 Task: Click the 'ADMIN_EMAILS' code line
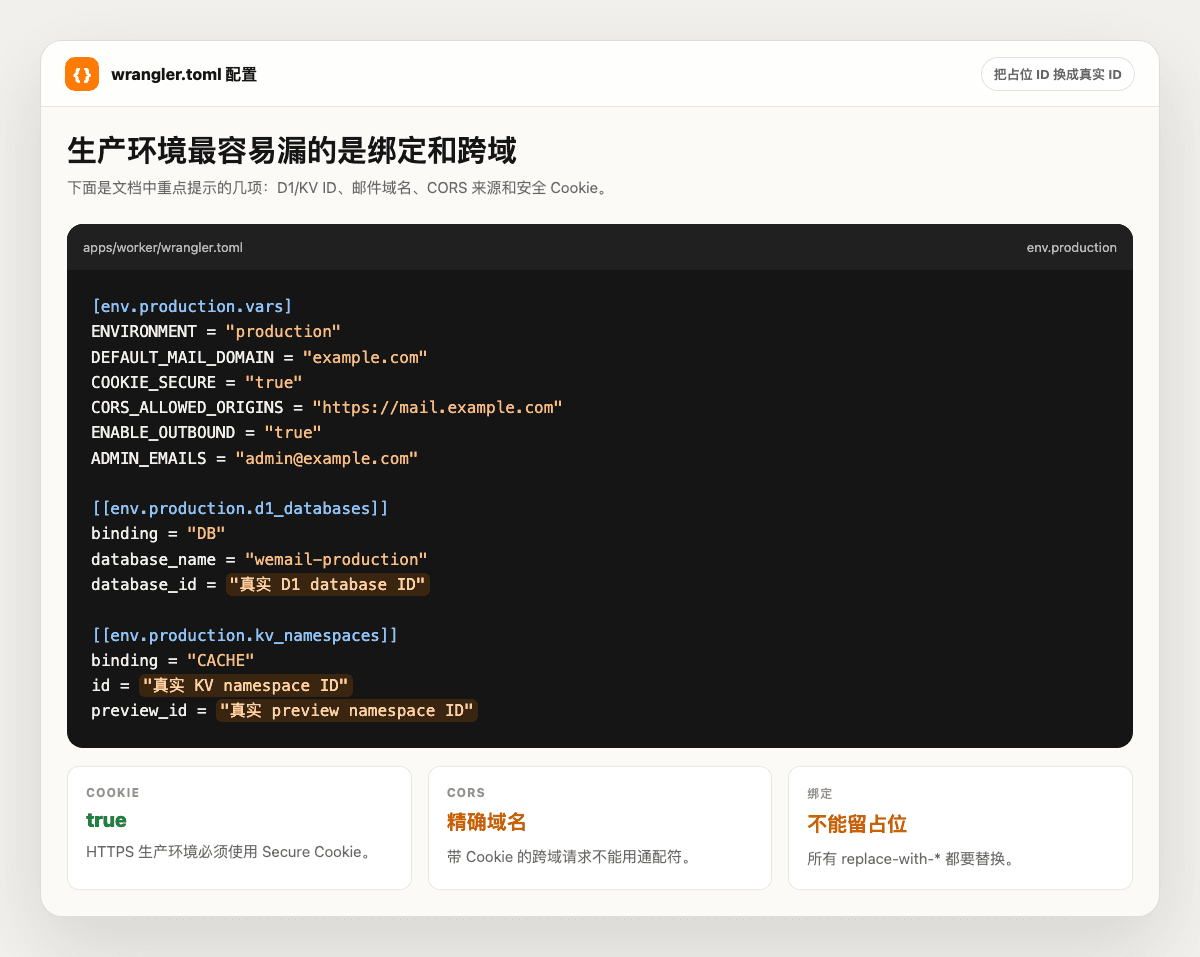point(254,458)
